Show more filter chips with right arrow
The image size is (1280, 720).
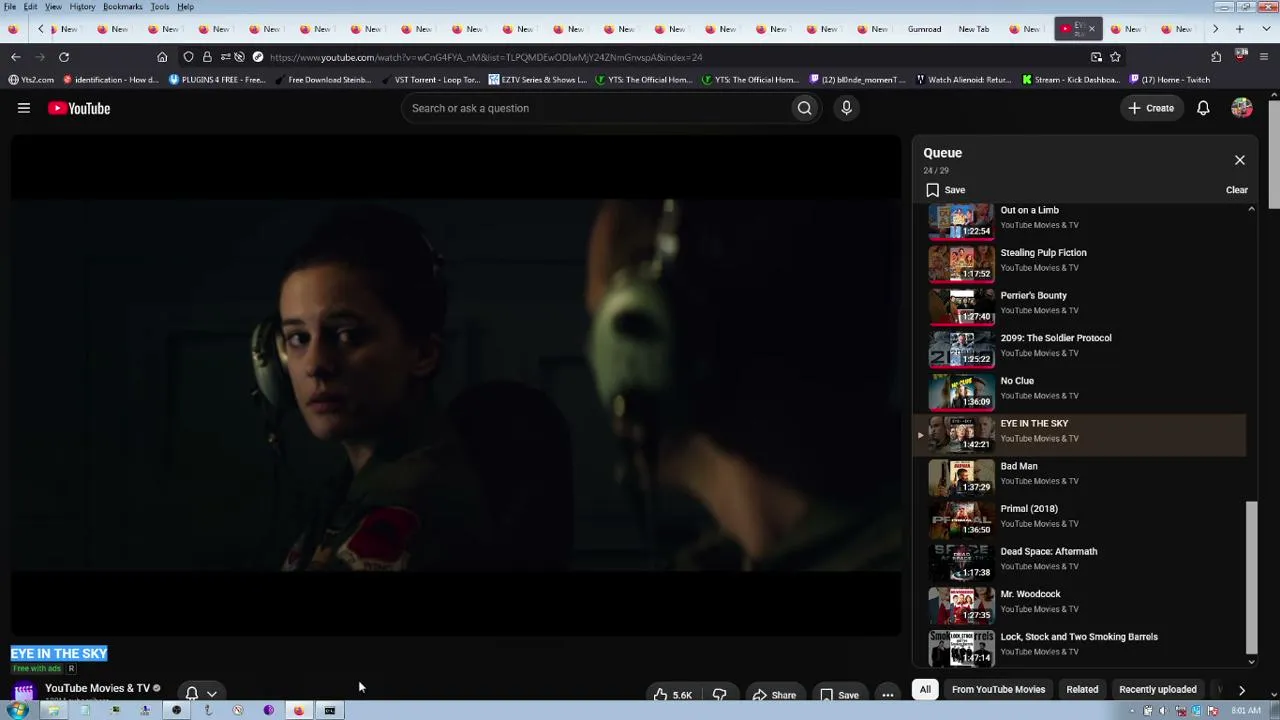pos(1242,689)
